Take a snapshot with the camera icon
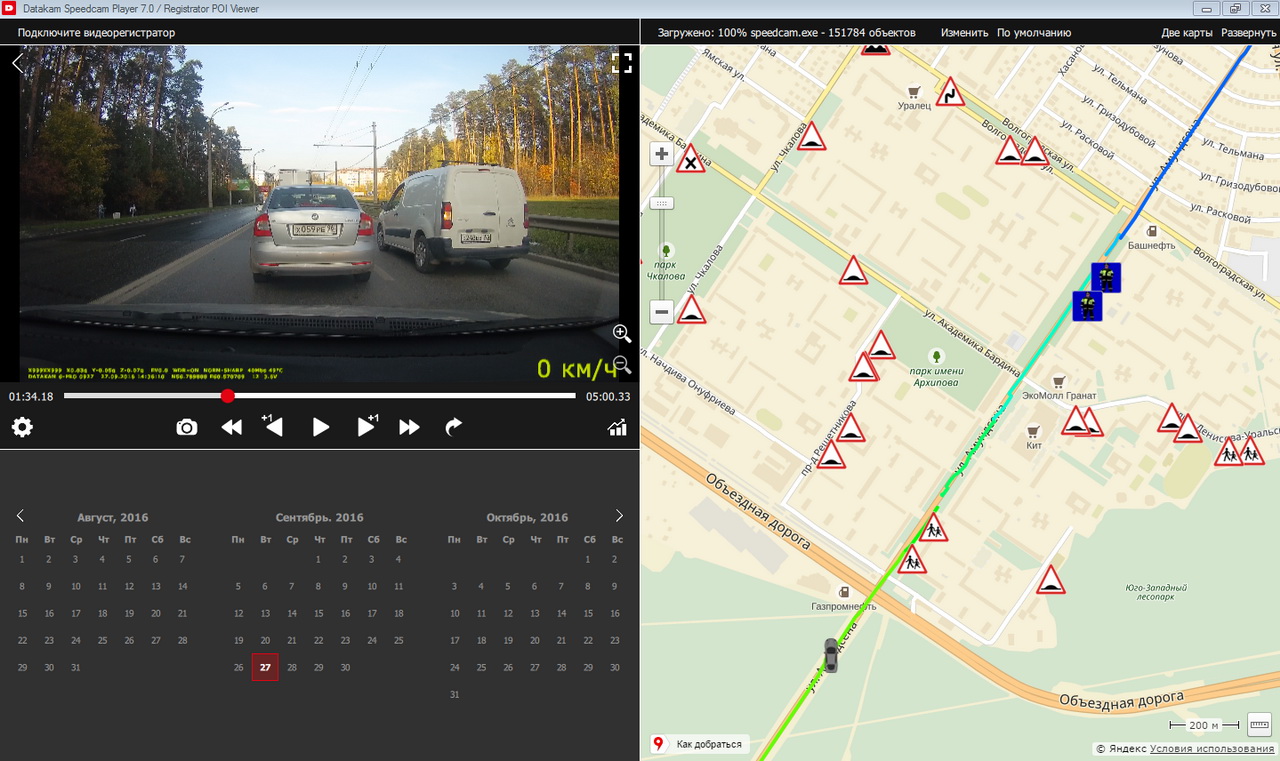The width and height of the screenshot is (1280, 761). tap(187, 428)
